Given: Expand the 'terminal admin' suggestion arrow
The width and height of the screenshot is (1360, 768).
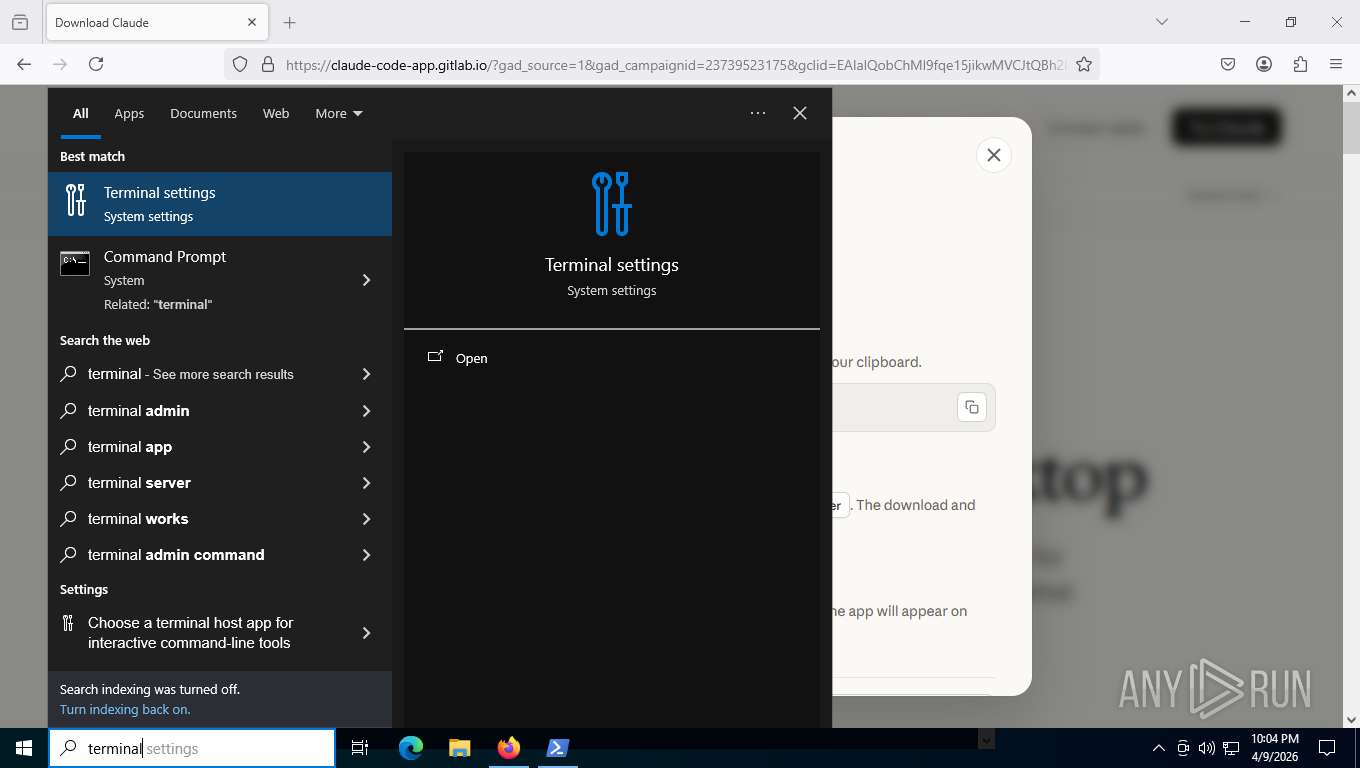Looking at the screenshot, I should click(x=366, y=411).
